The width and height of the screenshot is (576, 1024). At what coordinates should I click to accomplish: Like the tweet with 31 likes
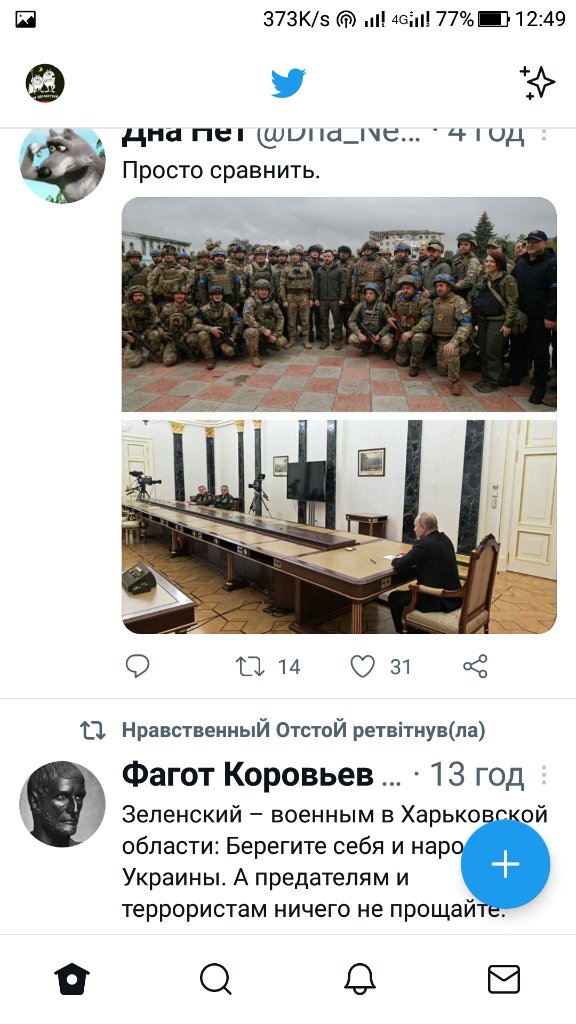[362, 666]
